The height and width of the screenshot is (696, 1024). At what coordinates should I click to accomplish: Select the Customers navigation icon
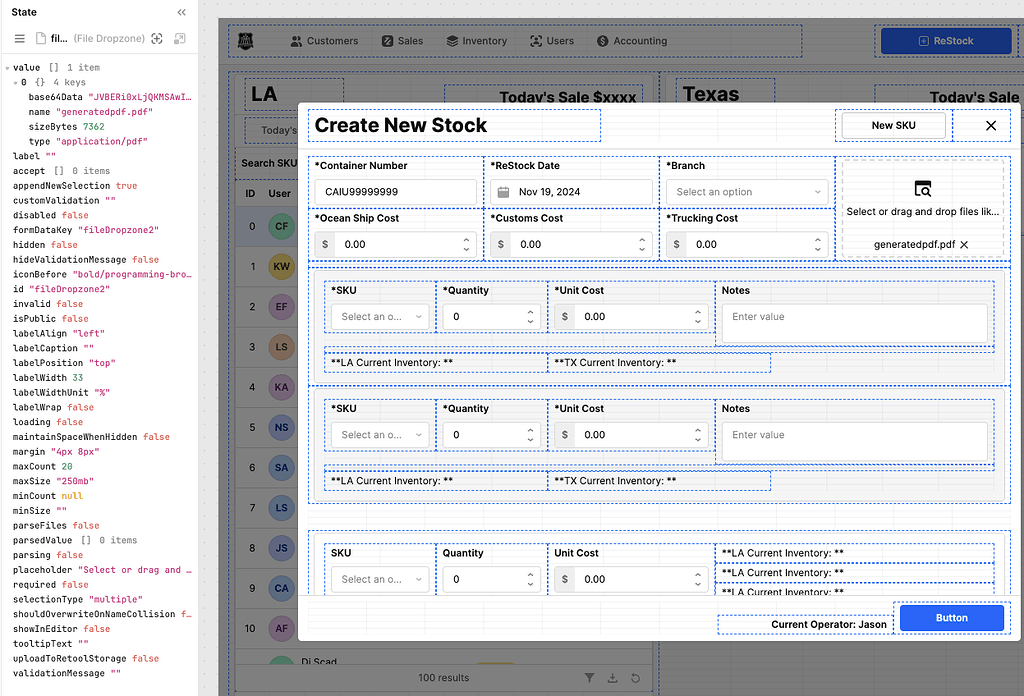298,41
